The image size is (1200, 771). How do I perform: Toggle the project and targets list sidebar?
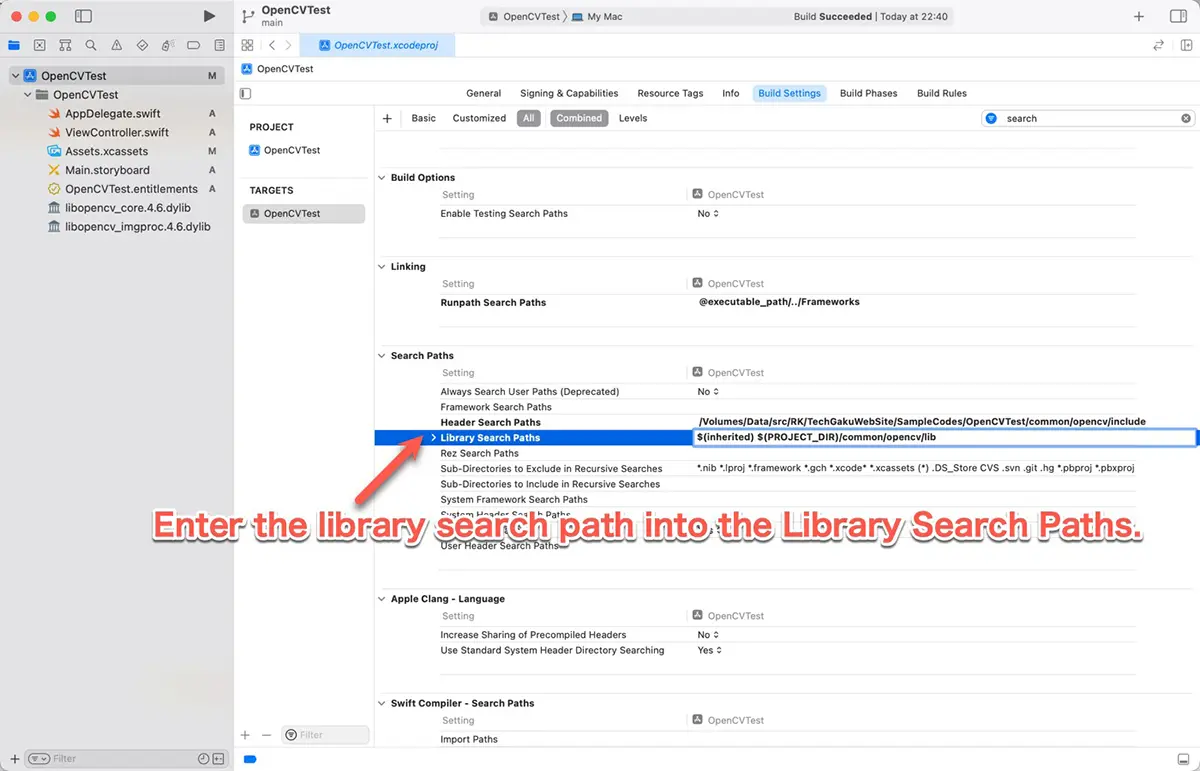point(246,93)
